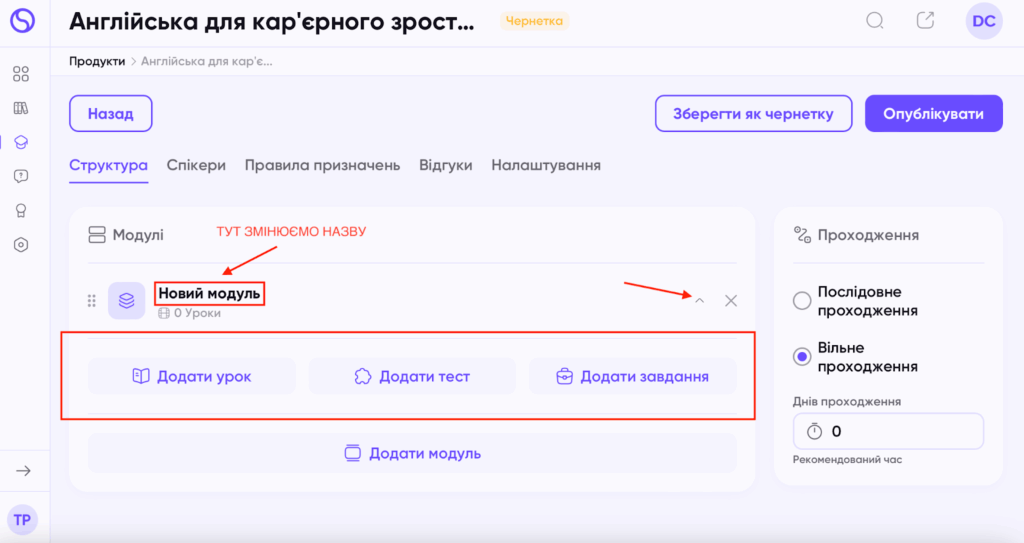Image resolution: width=1024 pixels, height=543 pixels.
Task: Remove Новий модуль with the X icon
Action: [x=731, y=301]
